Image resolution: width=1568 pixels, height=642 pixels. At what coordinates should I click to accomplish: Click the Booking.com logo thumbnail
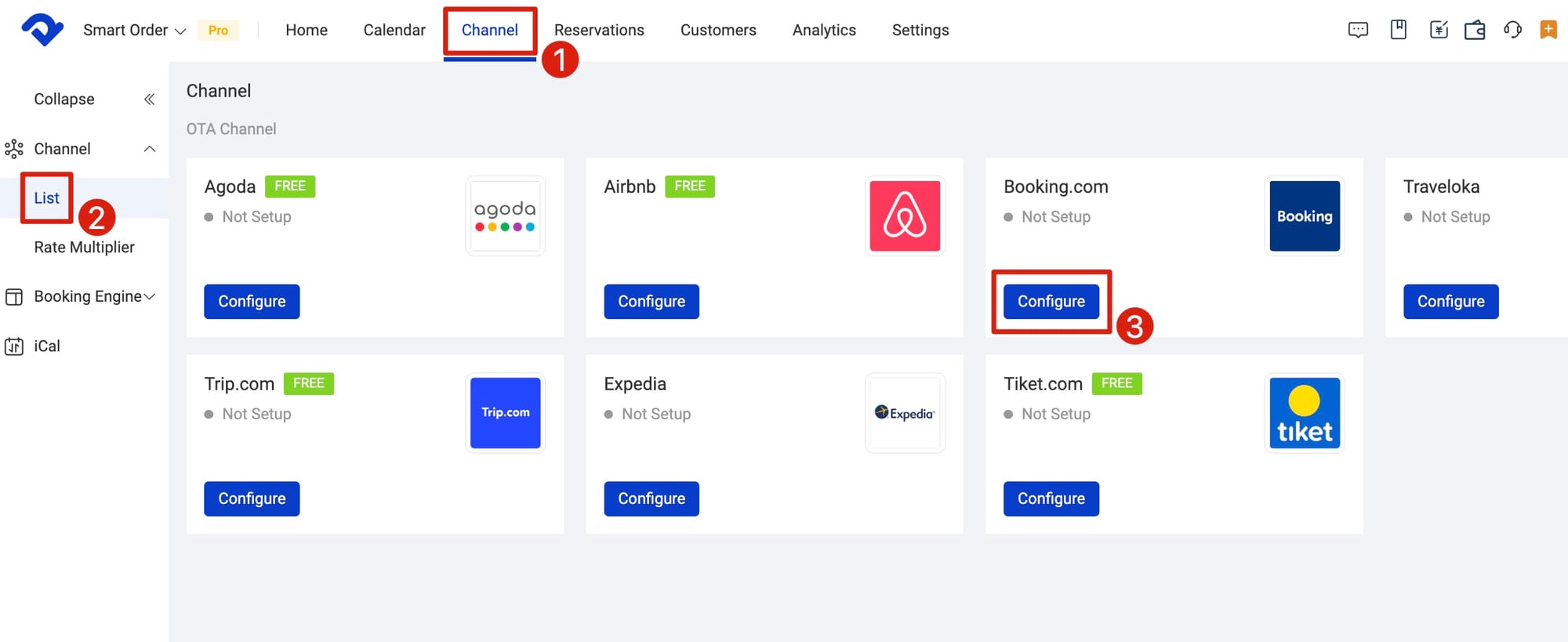pos(1305,216)
